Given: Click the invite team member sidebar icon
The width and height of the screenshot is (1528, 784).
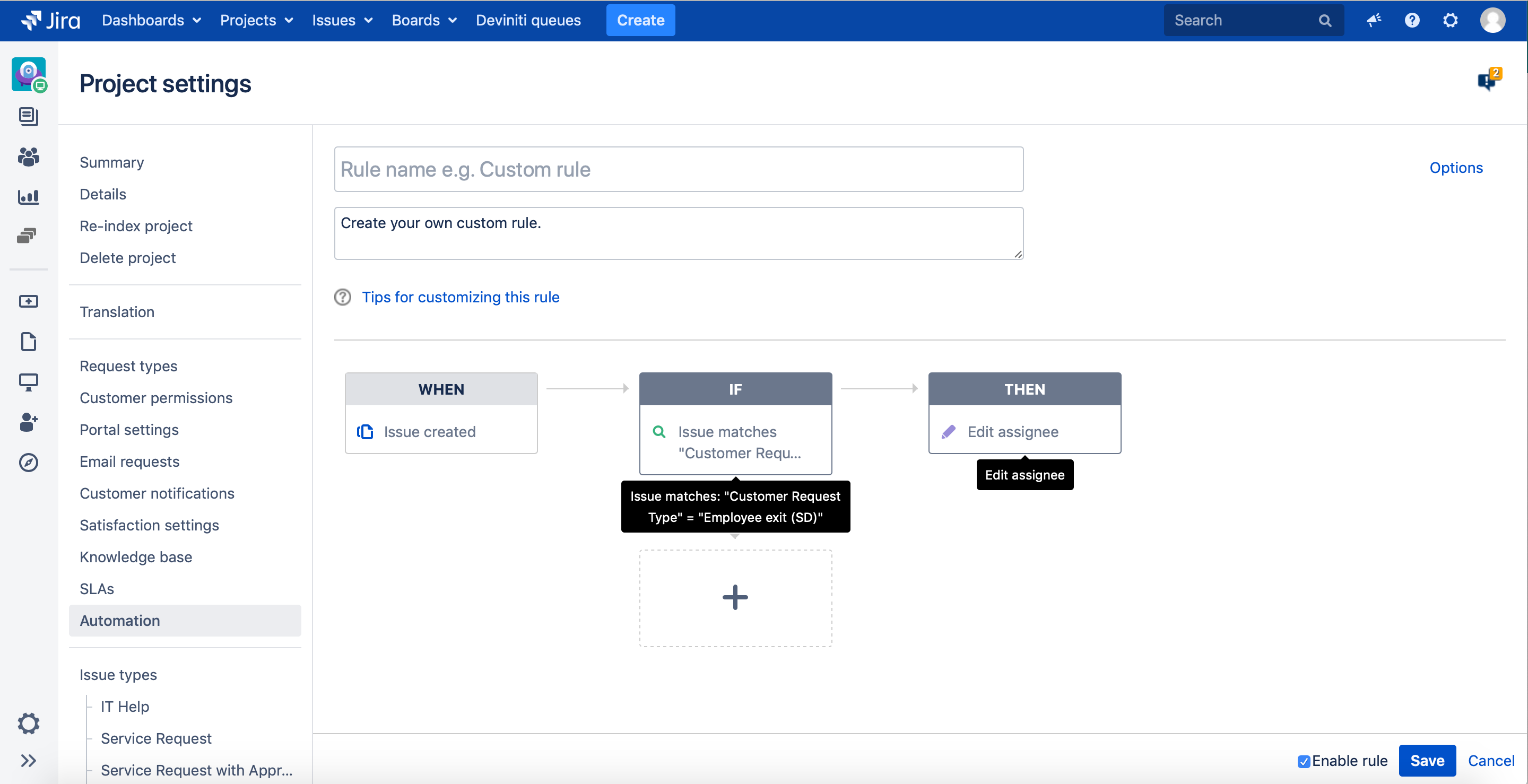Looking at the screenshot, I should 28,422.
